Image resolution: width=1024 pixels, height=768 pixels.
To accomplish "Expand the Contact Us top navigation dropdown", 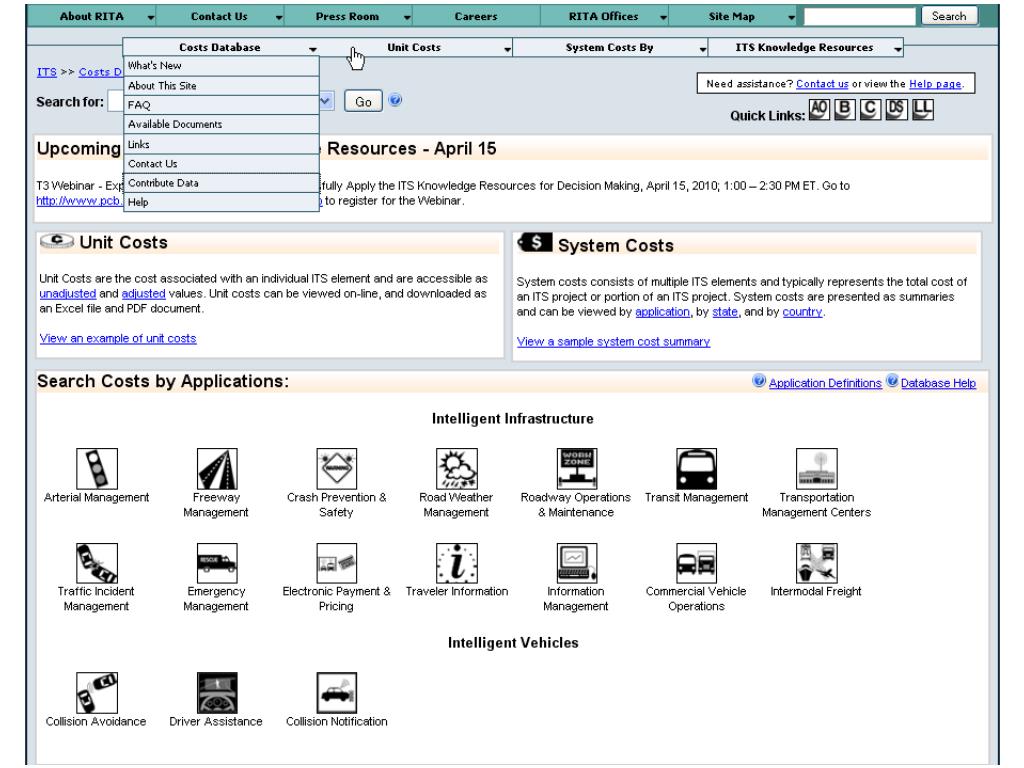I will coord(279,18).
